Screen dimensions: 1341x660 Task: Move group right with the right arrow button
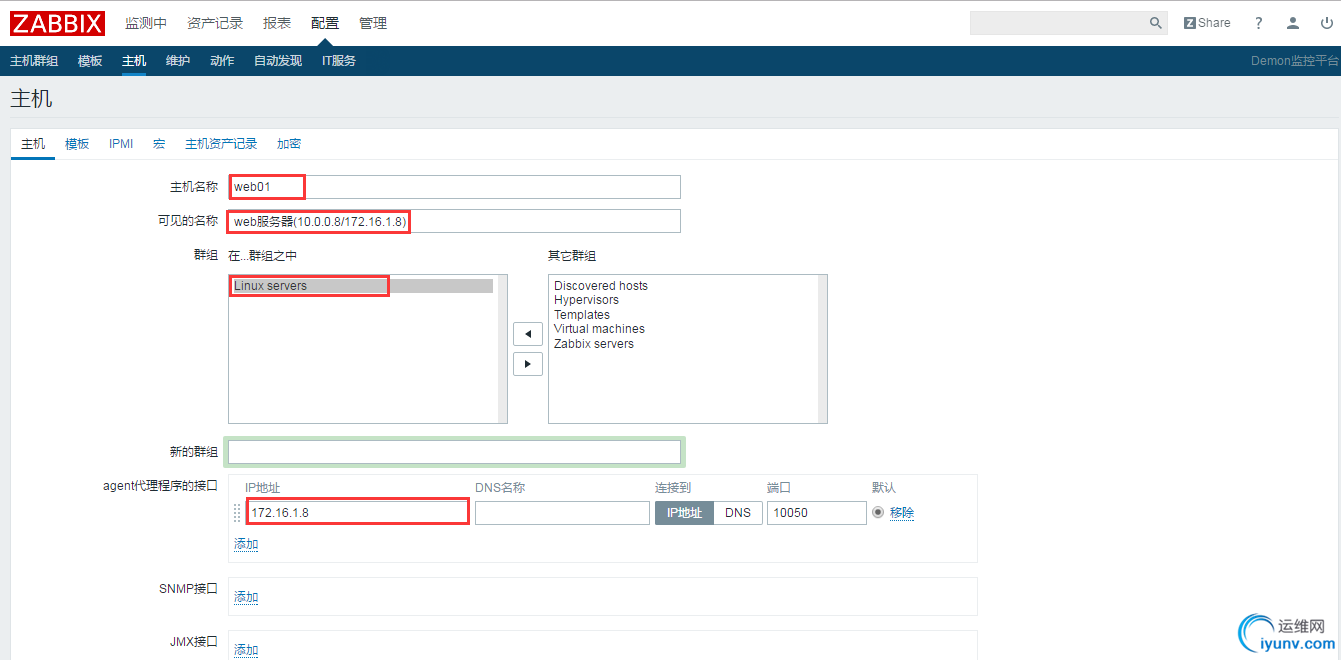pos(528,364)
